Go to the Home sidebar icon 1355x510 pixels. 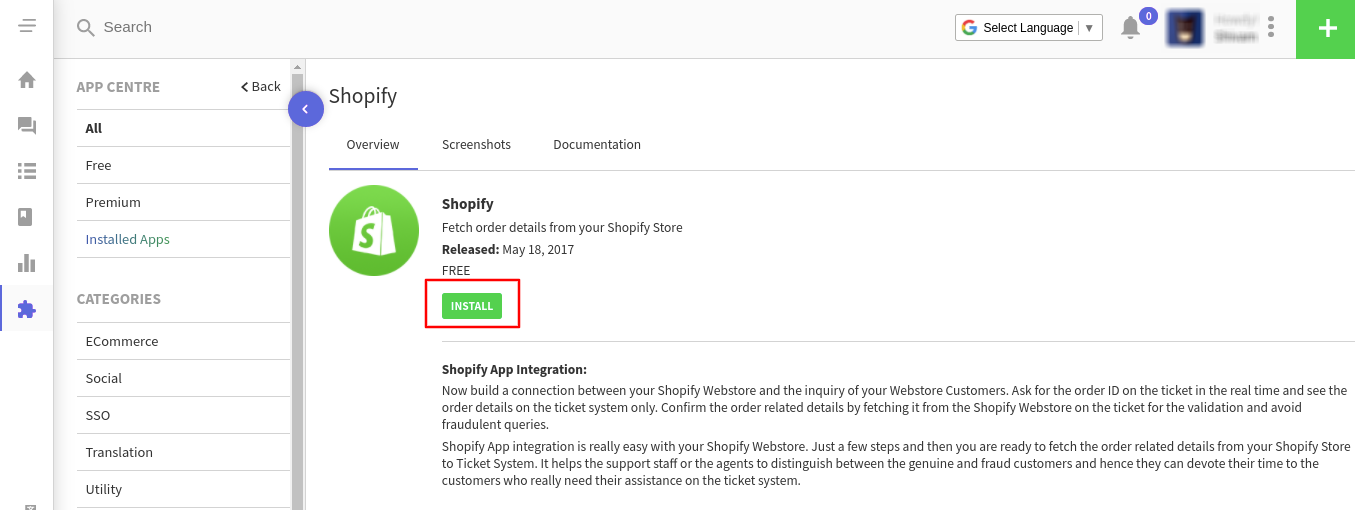[27, 79]
